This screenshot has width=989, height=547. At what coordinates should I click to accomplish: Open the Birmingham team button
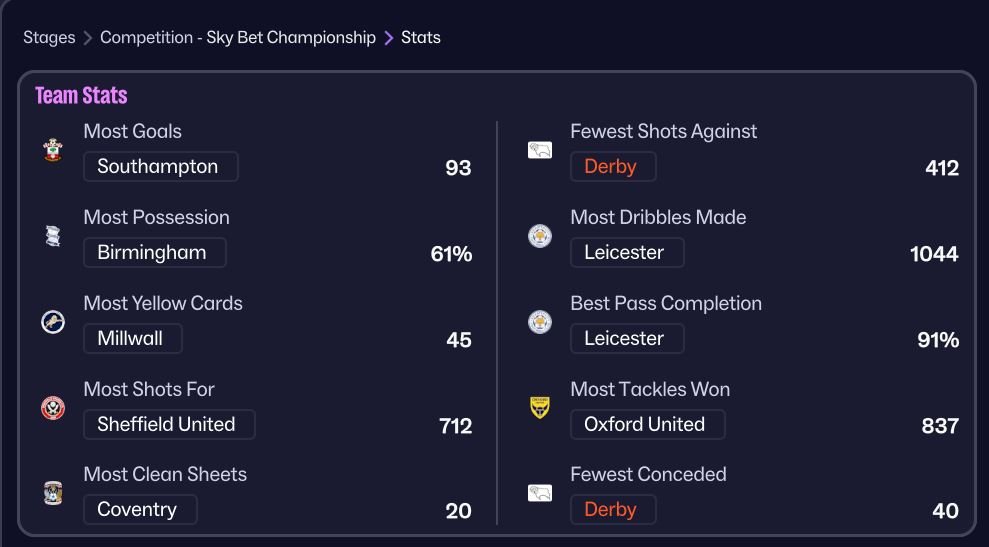(x=154, y=253)
